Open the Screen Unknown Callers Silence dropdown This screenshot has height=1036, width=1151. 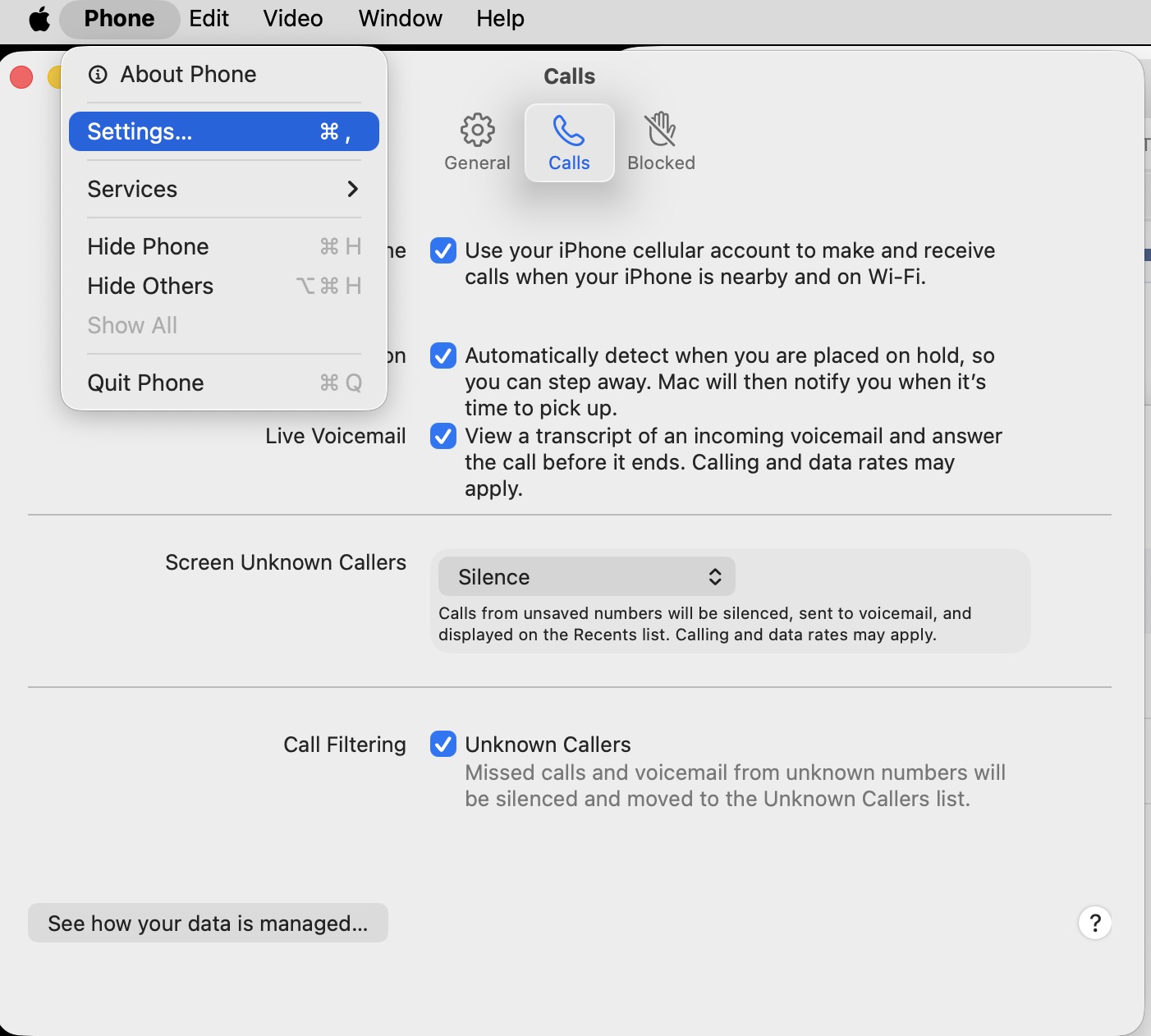tap(586, 577)
